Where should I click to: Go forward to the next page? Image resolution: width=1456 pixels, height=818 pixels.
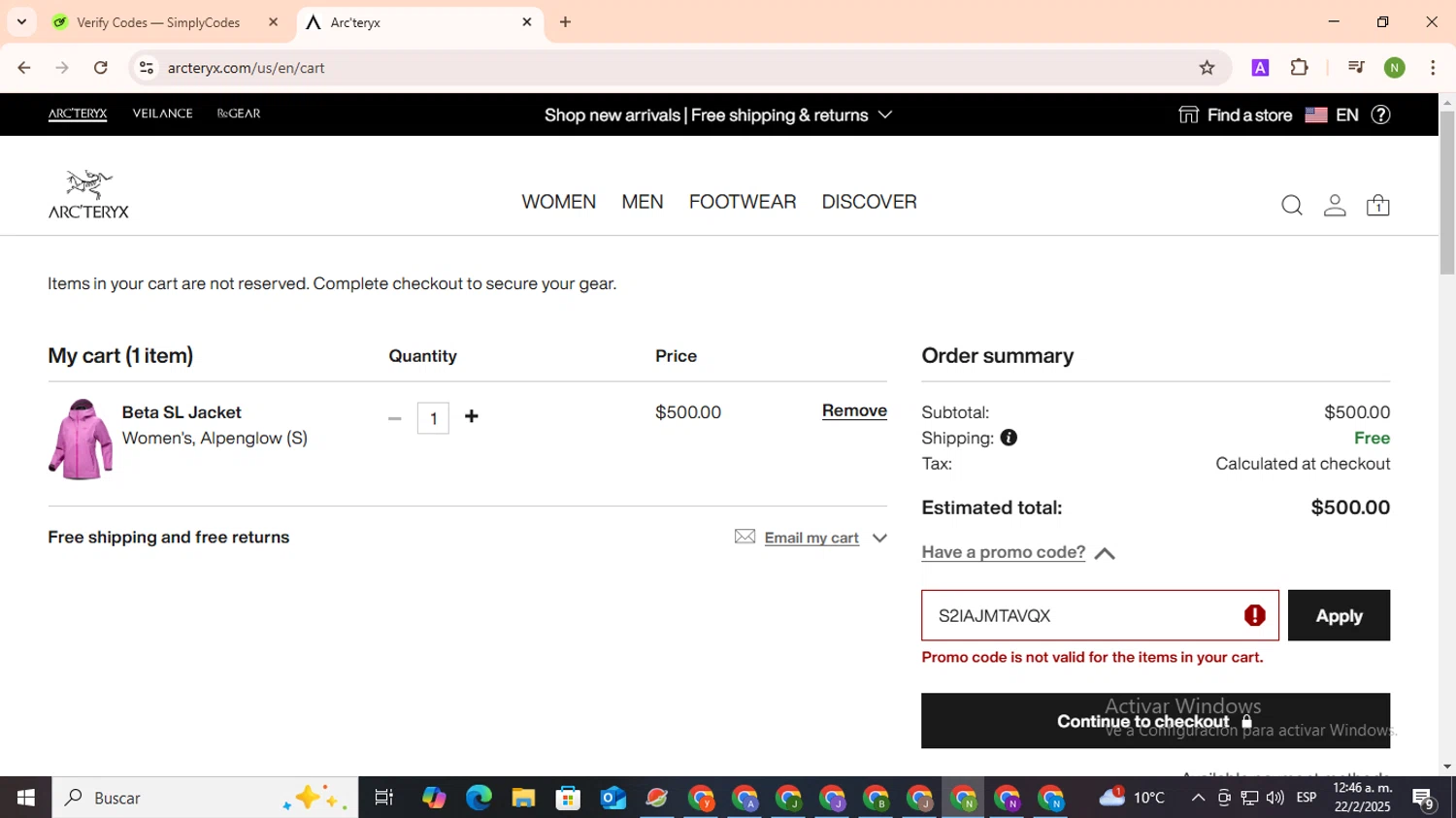click(62, 68)
